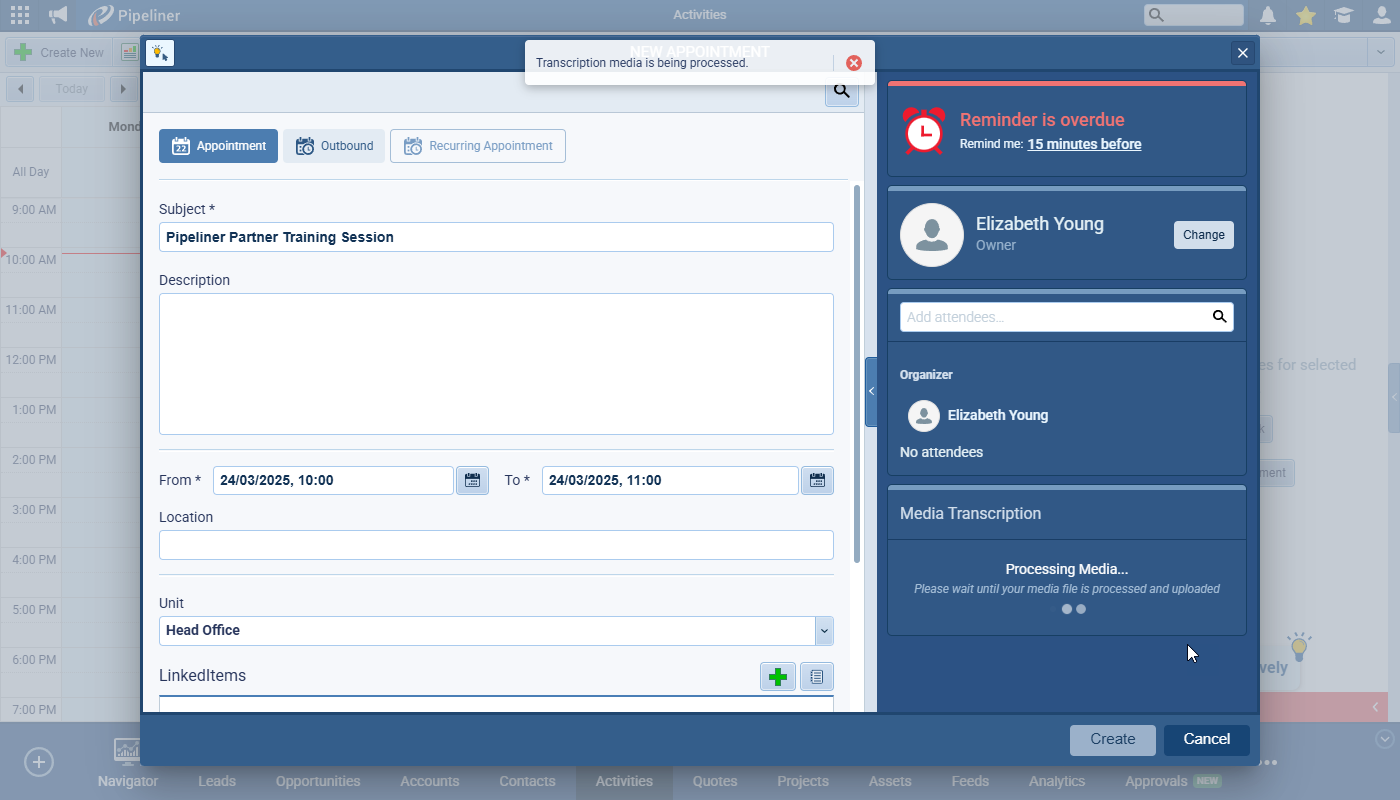Switch appointment type to Outbound
1400x800 pixels.
point(334,146)
